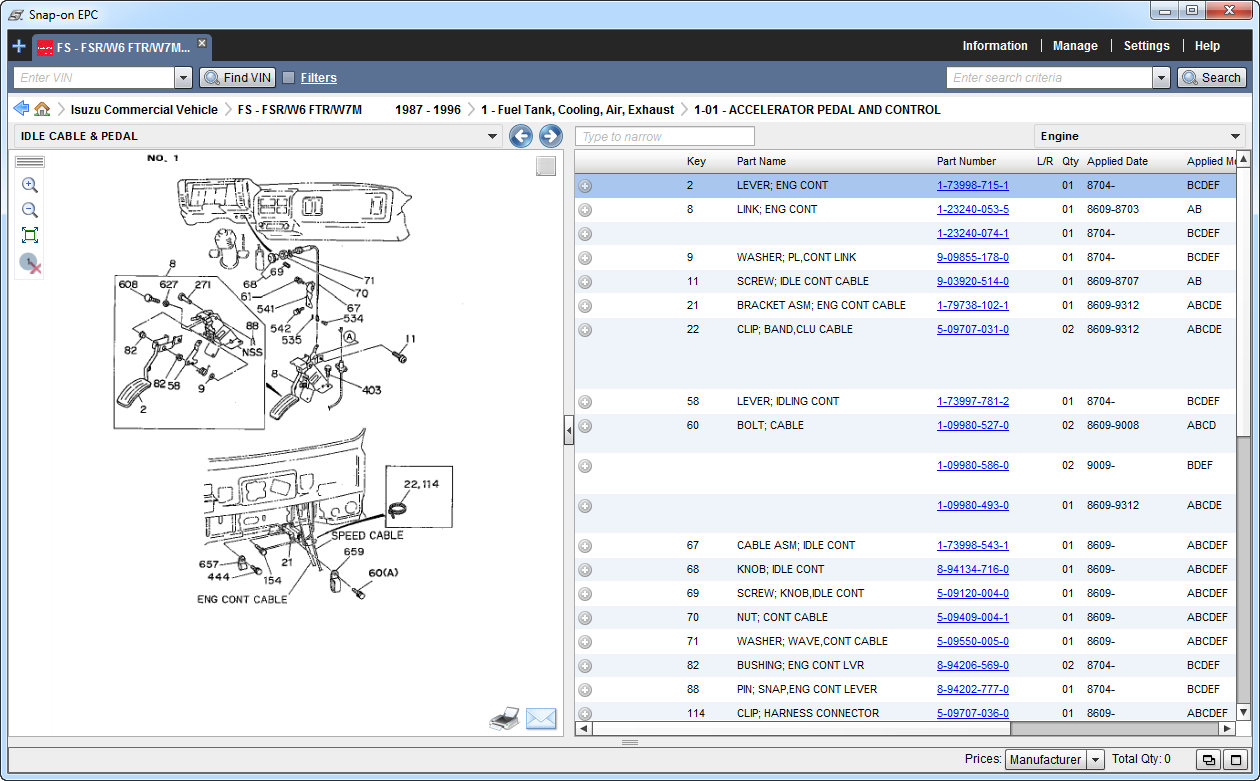Click plus icon for WASHER; PL,CONT LINK

(x=585, y=257)
